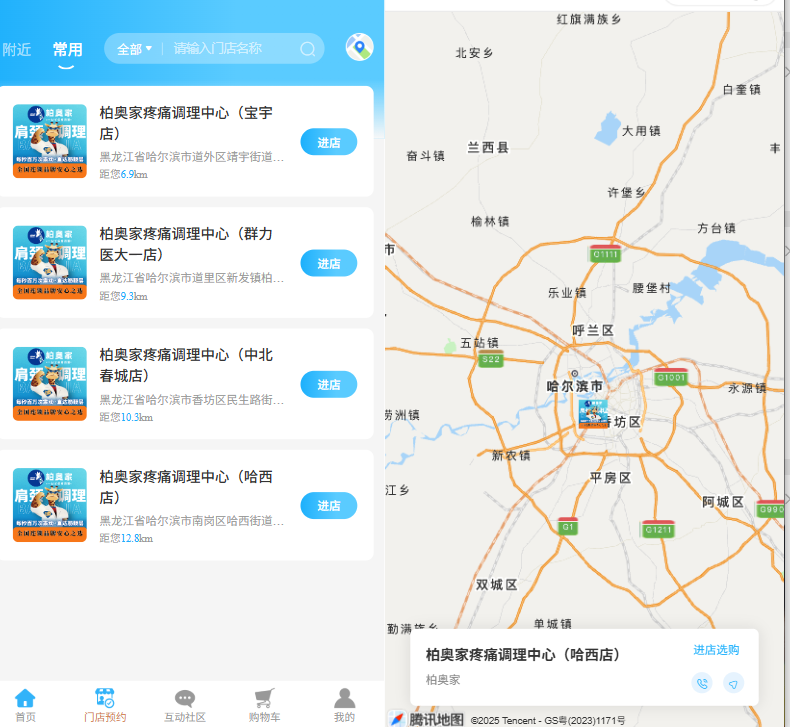Select the 门店预约 store booking tab

tap(105, 704)
